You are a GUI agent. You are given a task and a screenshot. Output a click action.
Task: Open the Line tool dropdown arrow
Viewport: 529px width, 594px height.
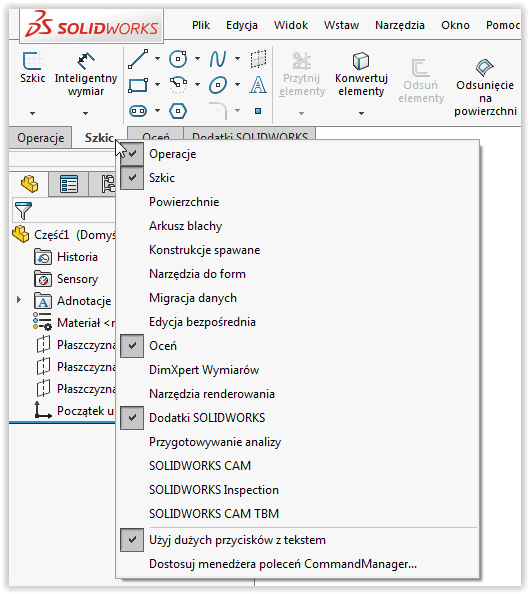tap(157, 59)
